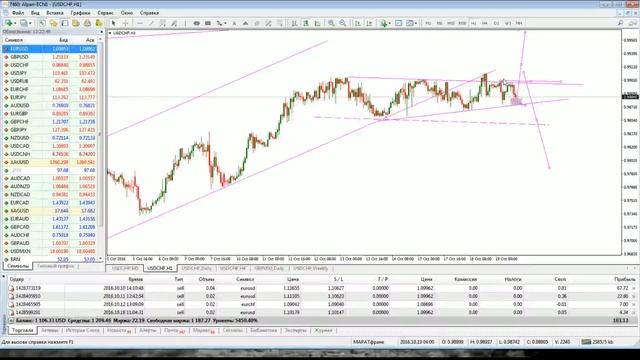Sort orders by the Прибыль column header
The image size is (640, 360).
tap(624, 279)
